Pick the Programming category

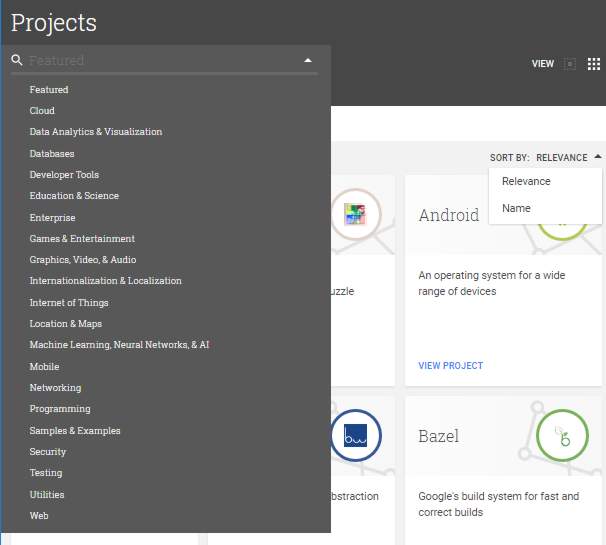point(60,409)
